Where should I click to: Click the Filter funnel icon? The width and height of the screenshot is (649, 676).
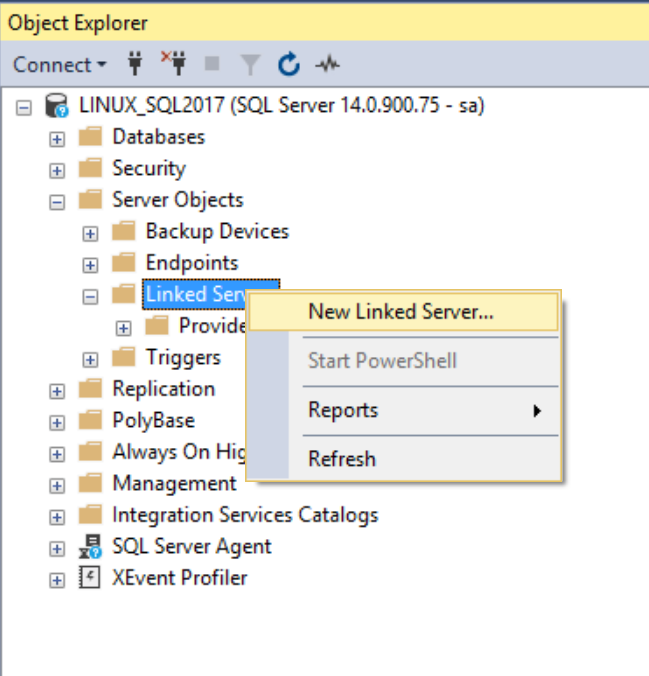coord(250,65)
